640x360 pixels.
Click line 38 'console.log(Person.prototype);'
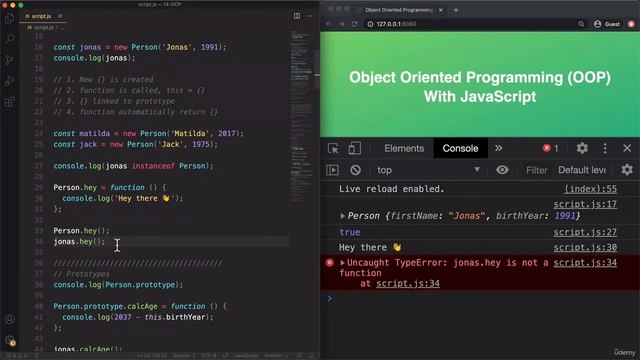click(118, 285)
